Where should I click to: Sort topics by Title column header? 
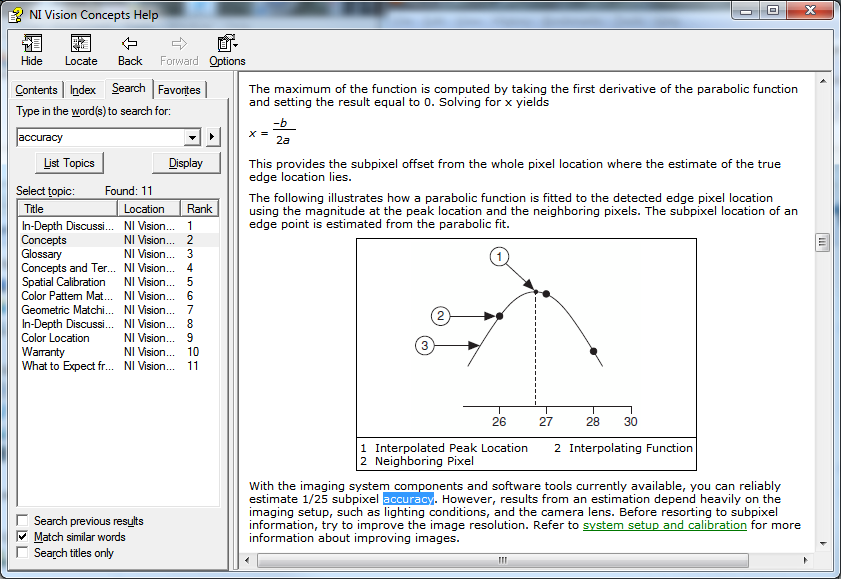tap(68, 209)
